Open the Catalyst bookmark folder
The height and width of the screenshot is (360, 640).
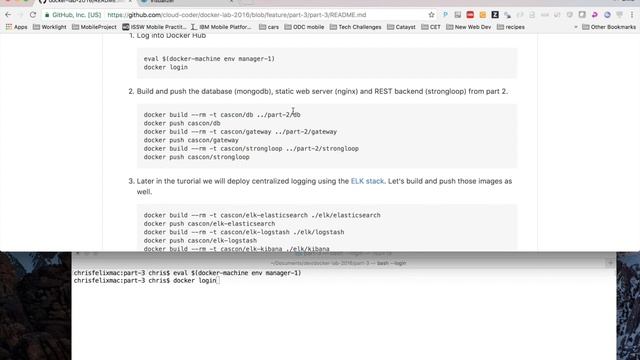click(x=401, y=27)
